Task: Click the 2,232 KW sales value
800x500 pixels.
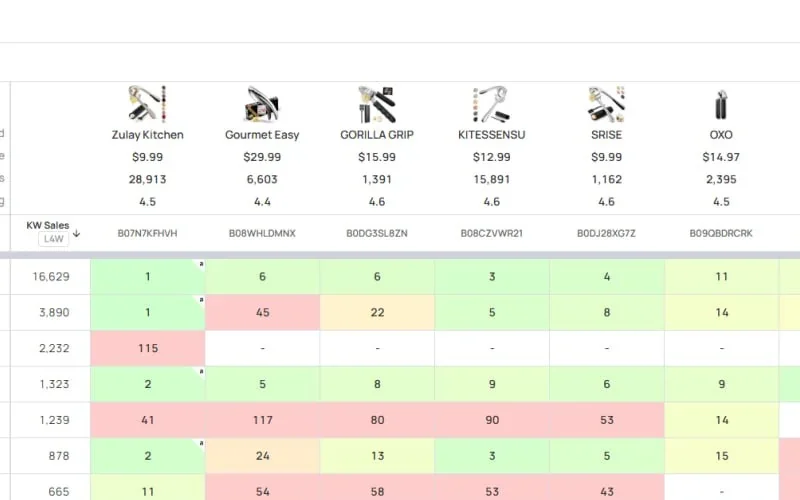Action: 54,348
